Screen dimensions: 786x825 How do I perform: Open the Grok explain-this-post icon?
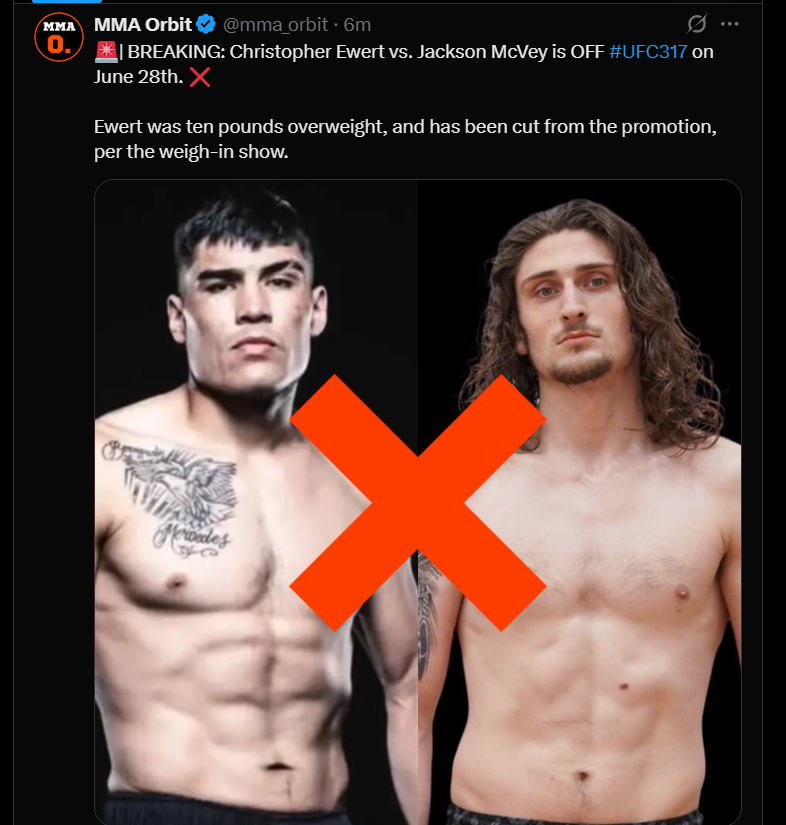tap(697, 24)
